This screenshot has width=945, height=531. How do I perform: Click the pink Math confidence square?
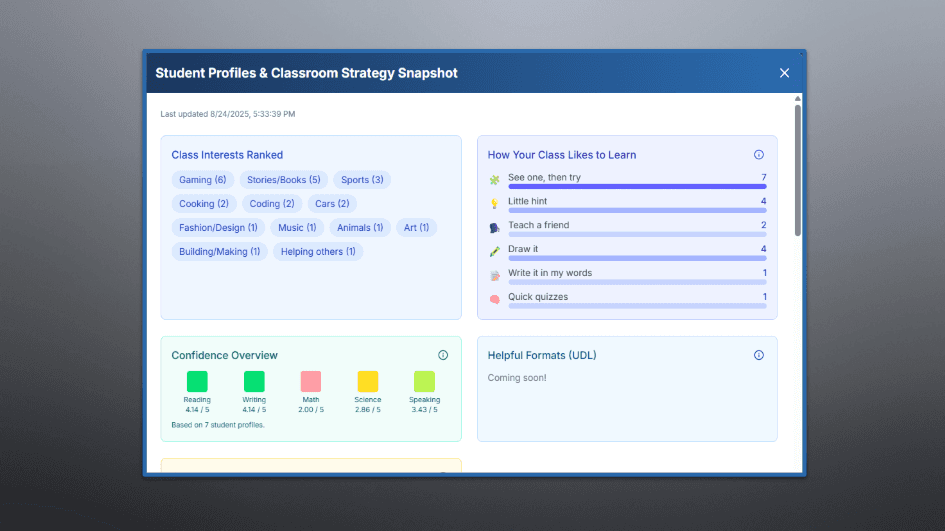click(x=311, y=381)
